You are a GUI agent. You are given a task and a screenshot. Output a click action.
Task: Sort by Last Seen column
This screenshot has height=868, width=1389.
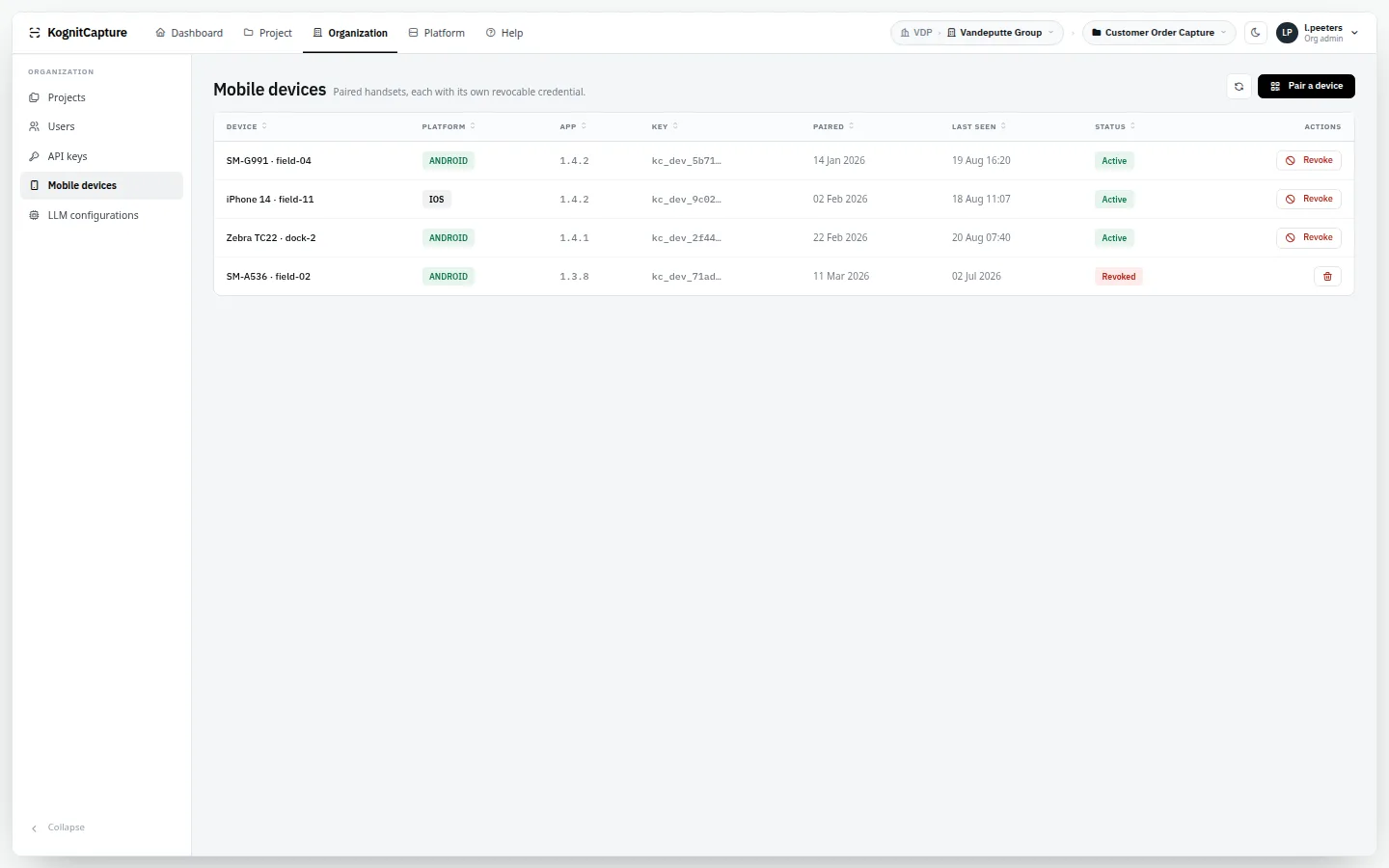pos(979,126)
